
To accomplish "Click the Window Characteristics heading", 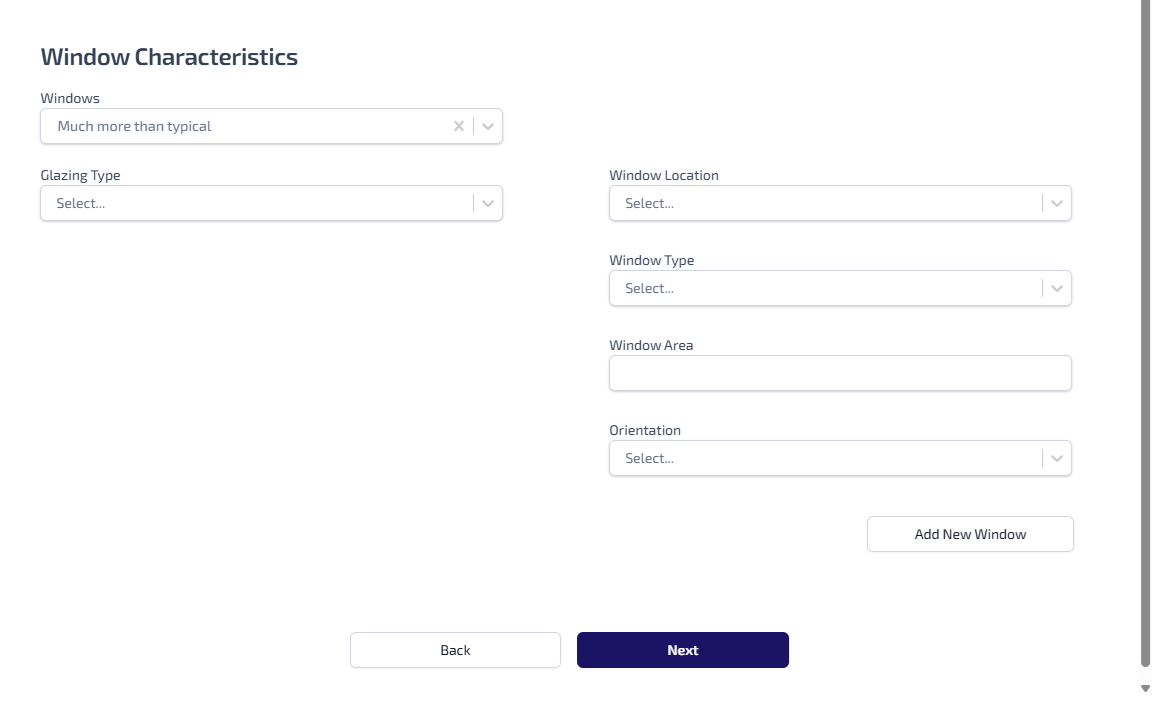I will (x=169, y=57).
